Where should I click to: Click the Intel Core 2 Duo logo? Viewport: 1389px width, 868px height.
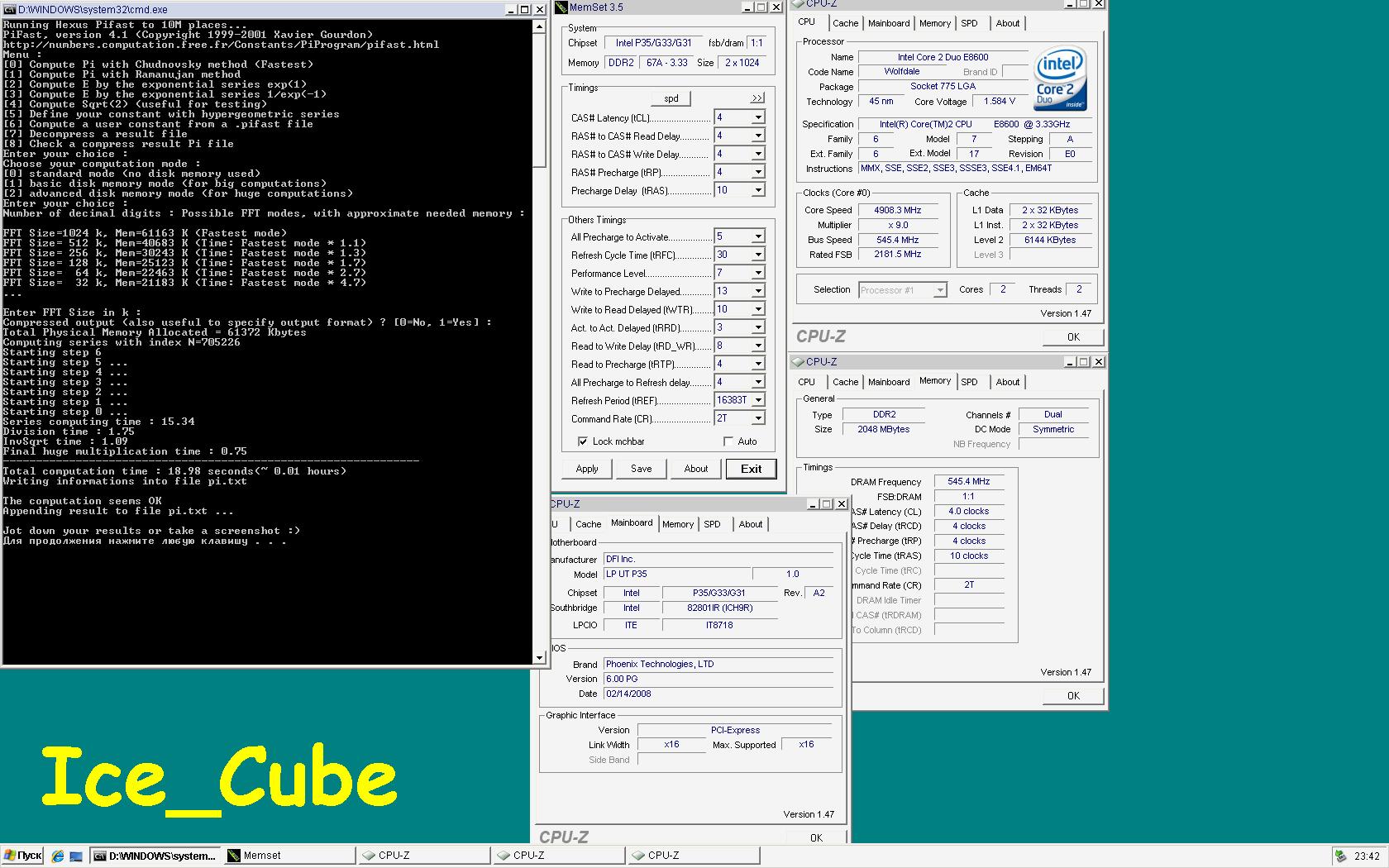point(1060,79)
